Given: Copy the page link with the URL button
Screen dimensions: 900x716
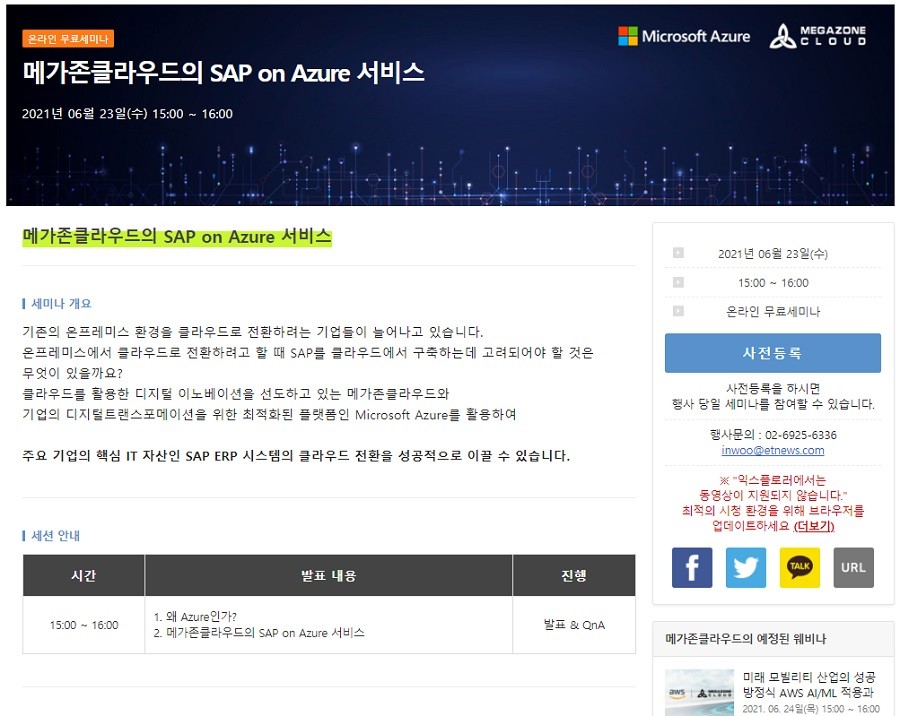Looking at the screenshot, I should pos(854,567).
